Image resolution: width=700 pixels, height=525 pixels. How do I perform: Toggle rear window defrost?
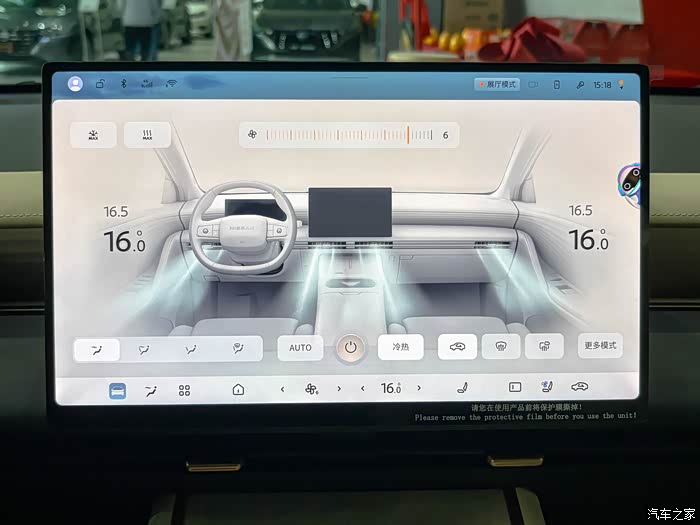544,346
